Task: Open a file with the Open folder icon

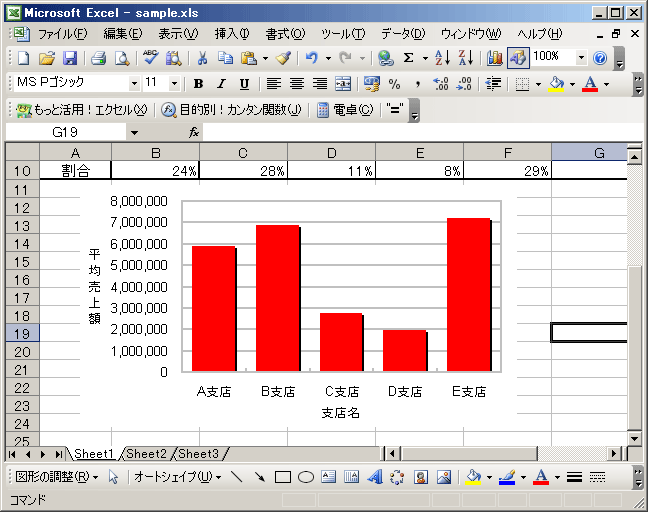Action: [x=47, y=58]
